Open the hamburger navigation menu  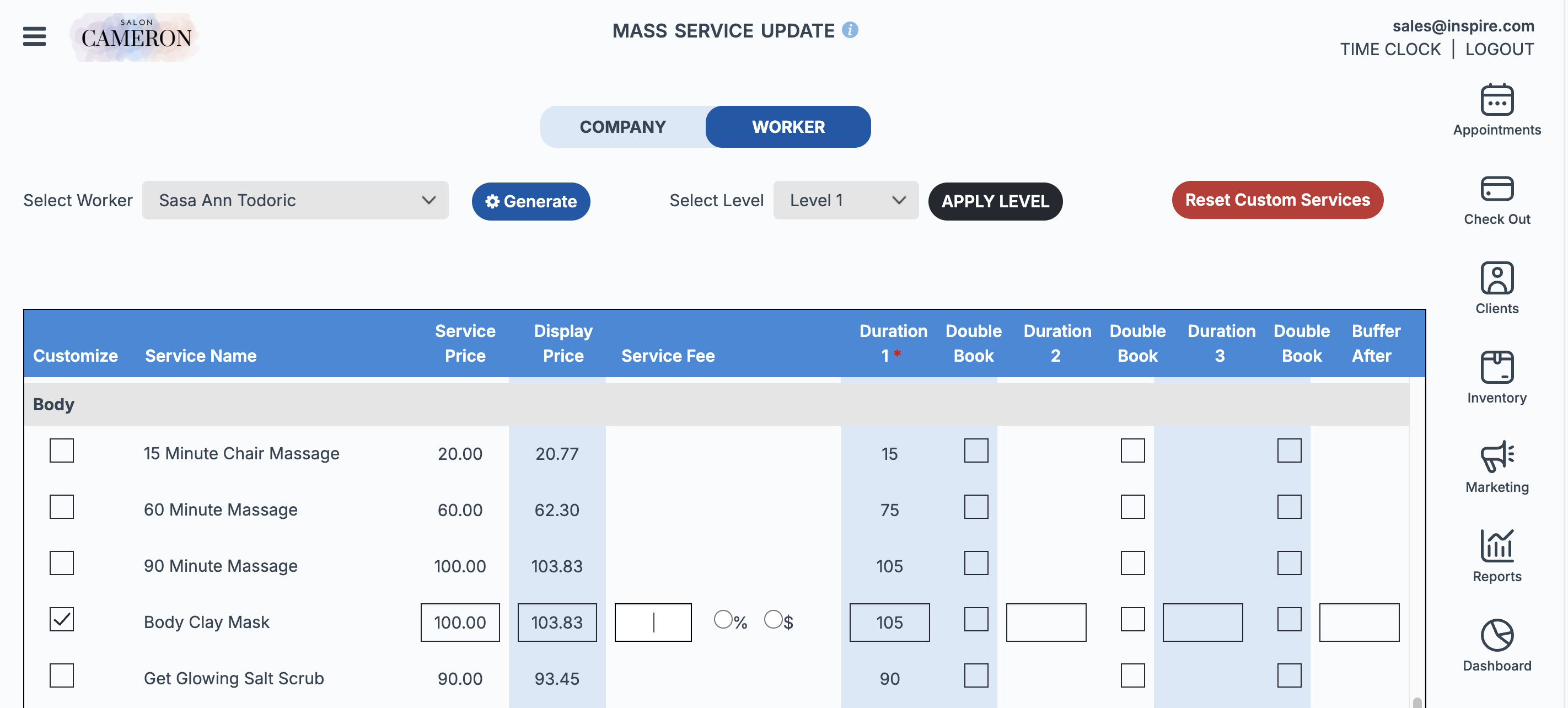click(34, 36)
